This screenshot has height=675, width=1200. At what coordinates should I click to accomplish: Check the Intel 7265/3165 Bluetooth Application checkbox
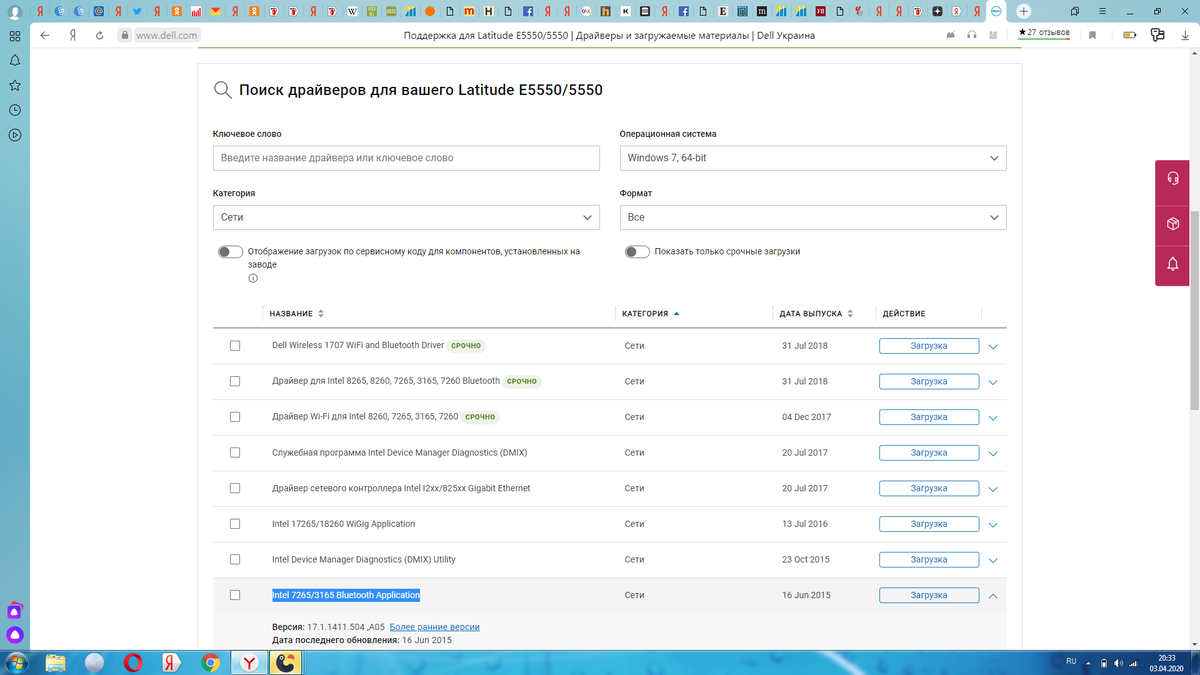(x=235, y=595)
